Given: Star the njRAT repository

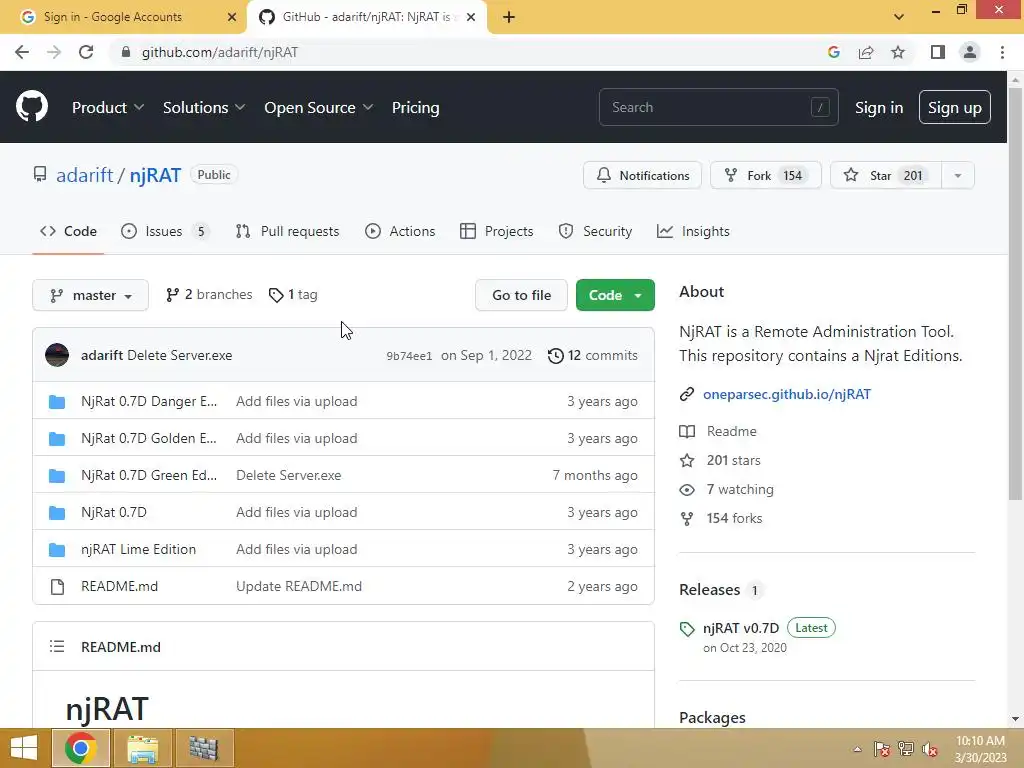Looking at the screenshot, I should coord(886,175).
